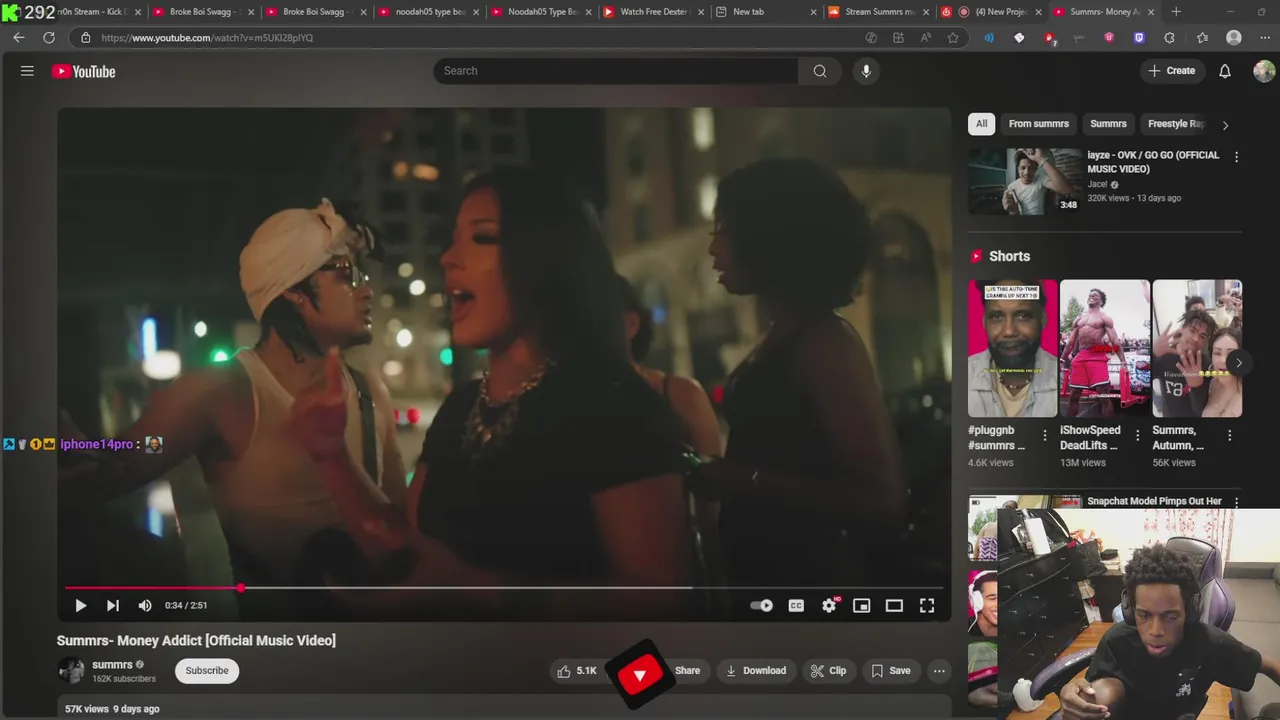Switch to the Watch Free Dexter tab
Screen dimensions: 1280x720
point(654,12)
